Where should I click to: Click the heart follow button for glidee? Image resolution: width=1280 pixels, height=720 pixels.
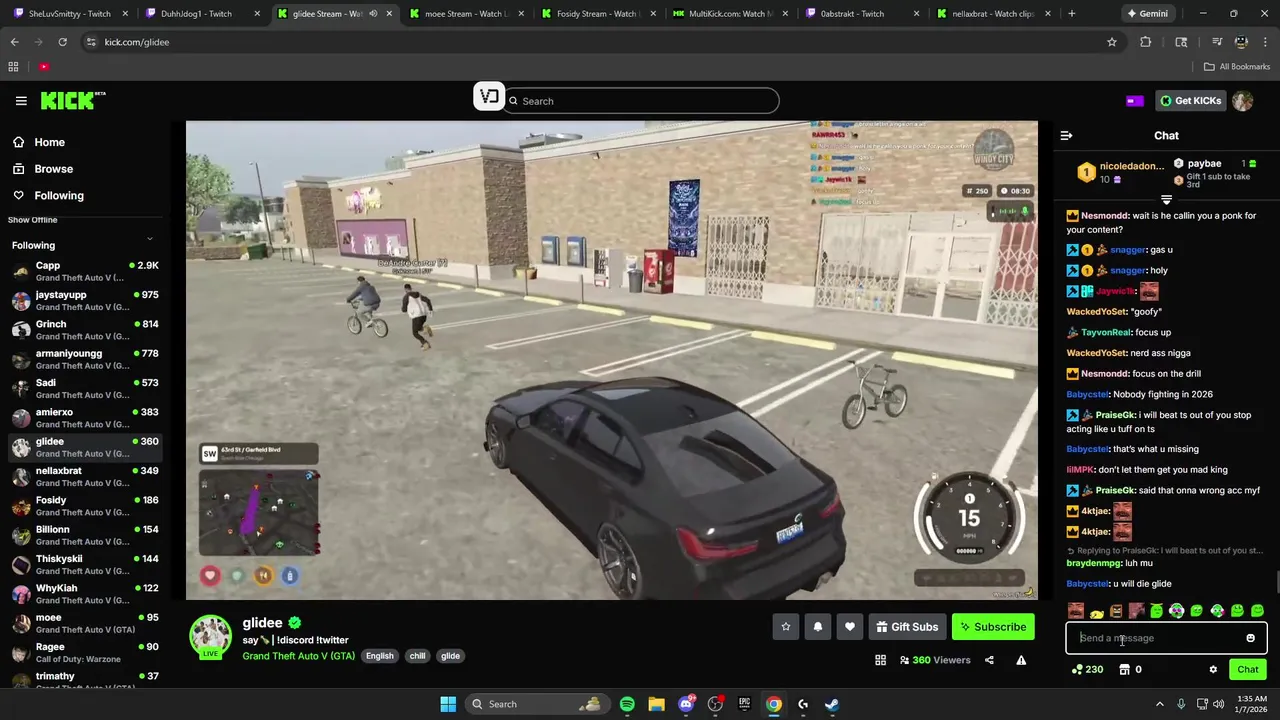pos(850,627)
